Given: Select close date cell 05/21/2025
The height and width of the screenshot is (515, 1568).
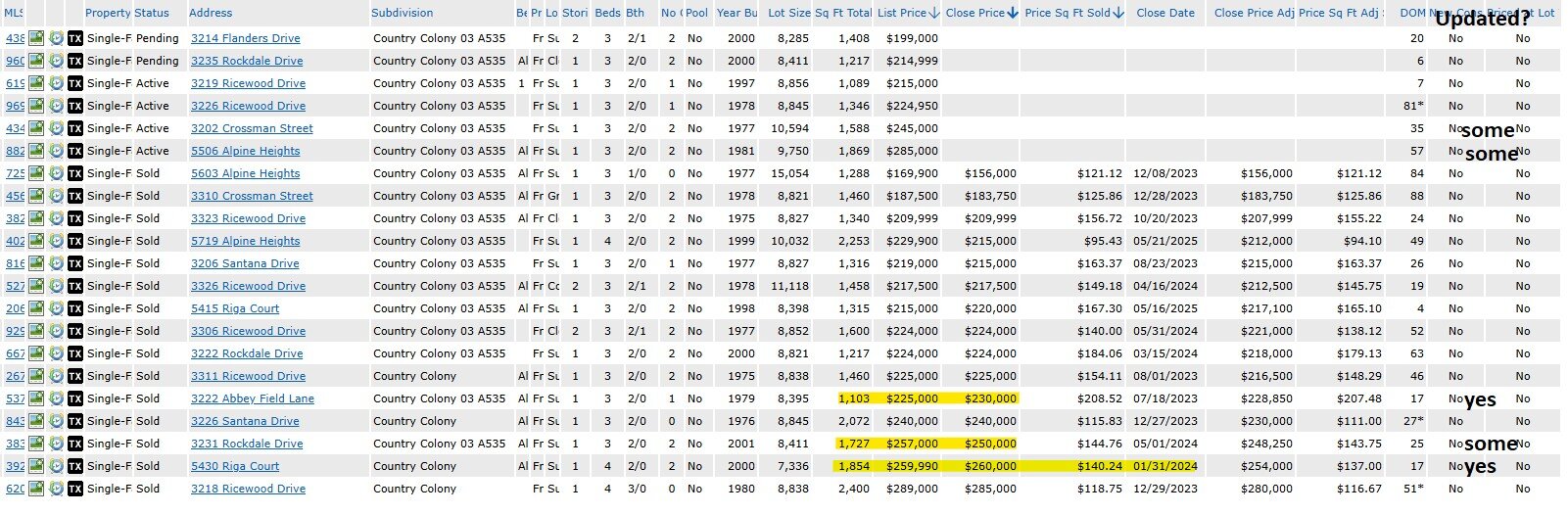Looking at the screenshot, I should coord(1165,241).
